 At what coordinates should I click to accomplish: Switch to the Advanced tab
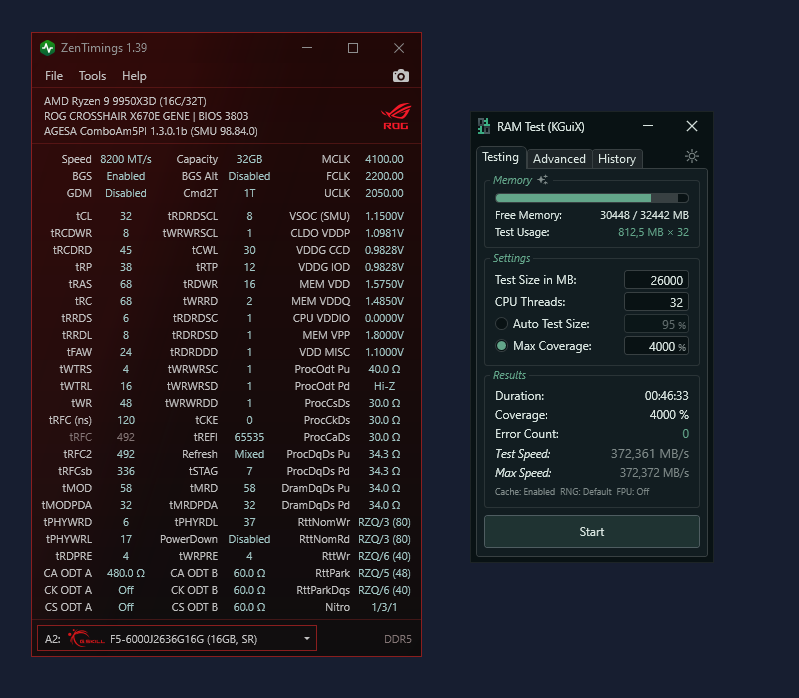point(559,159)
